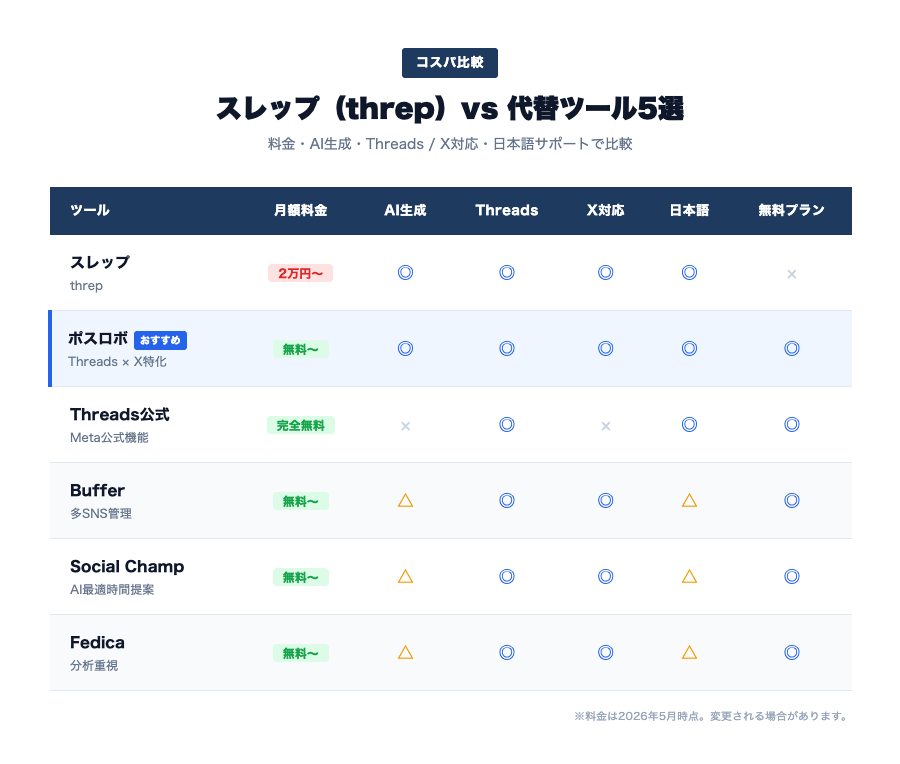This screenshot has width=900, height=764.
Task: Click the subtitle line starting with 料金・AI生成
Action: (450, 144)
